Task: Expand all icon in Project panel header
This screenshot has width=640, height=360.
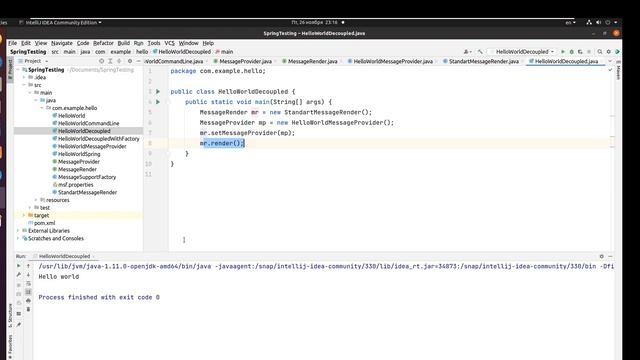Action: (x=110, y=61)
